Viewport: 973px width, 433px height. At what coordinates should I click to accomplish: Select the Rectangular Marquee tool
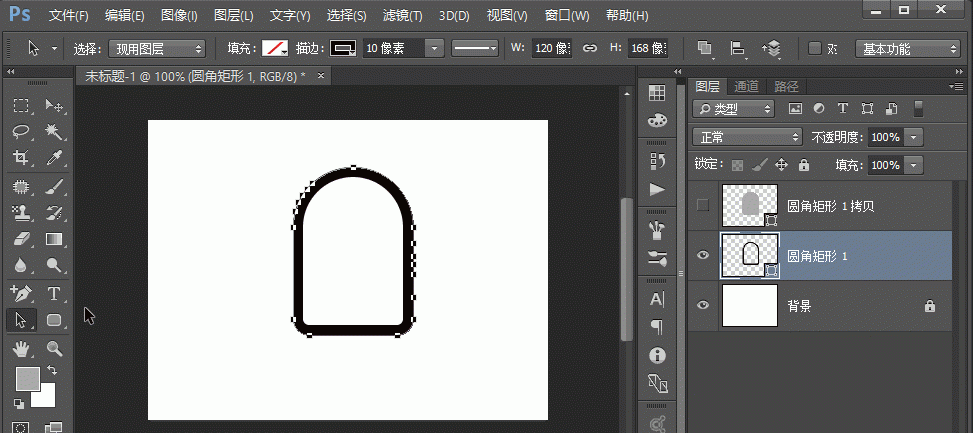tap(21, 107)
